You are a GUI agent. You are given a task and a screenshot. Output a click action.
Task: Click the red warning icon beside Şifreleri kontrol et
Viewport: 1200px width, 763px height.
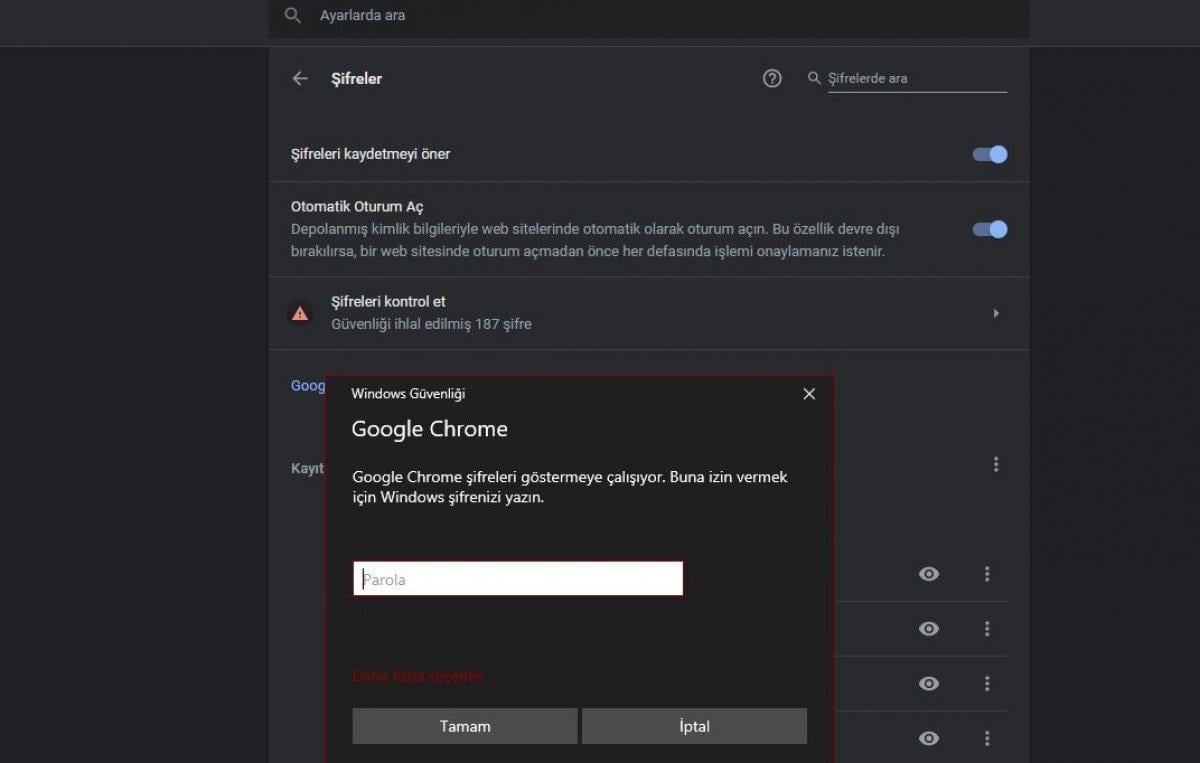tap(300, 313)
